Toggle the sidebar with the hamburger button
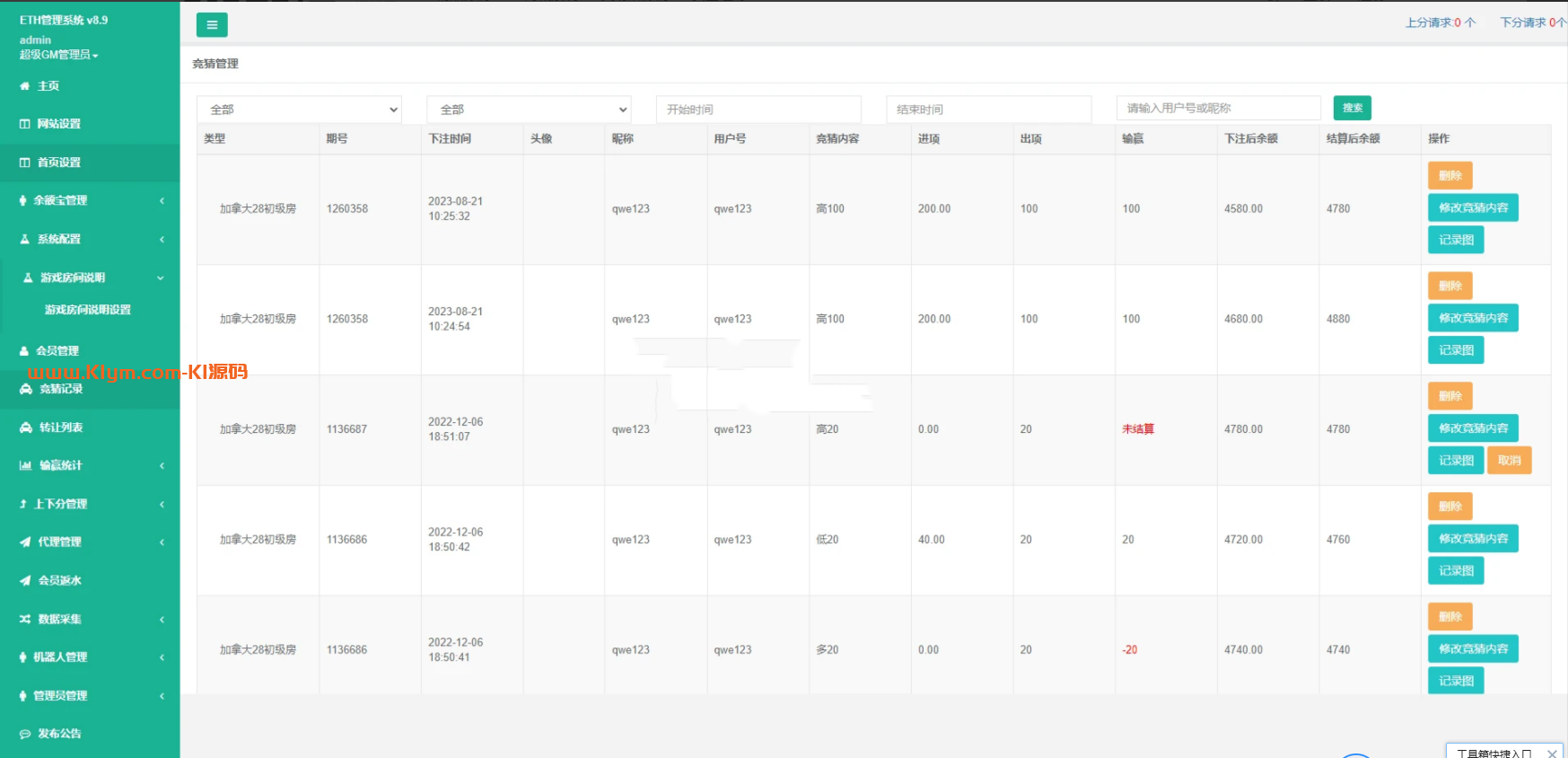1568x758 pixels. [x=212, y=25]
